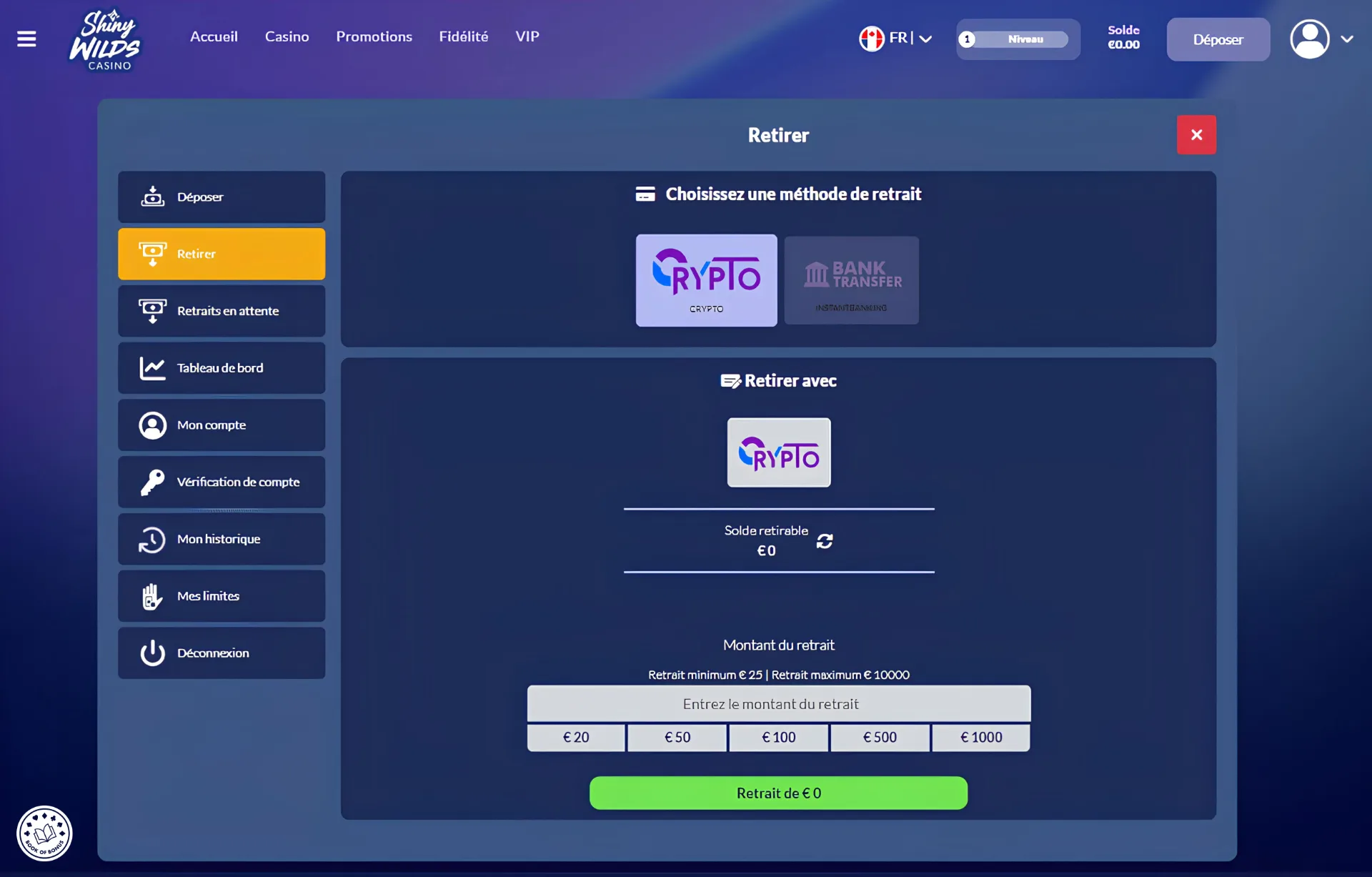Viewport: 1372px width, 877px height.
Task: Click the Shiny Wilds Casino logo
Action: tap(106, 39)
